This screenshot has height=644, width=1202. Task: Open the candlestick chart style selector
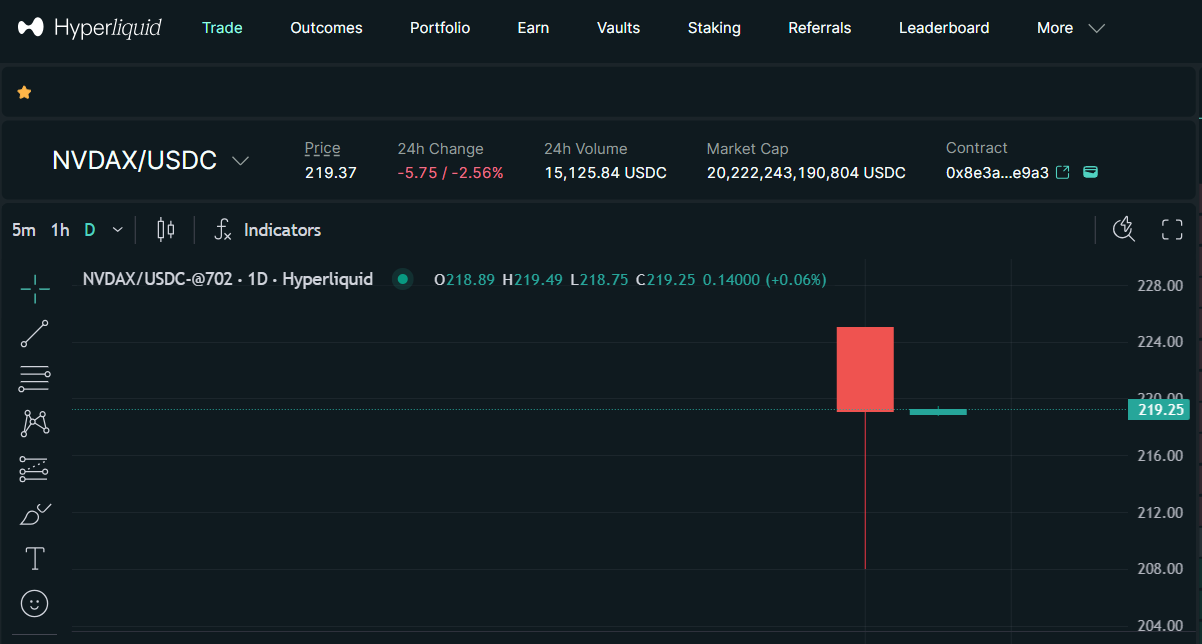[166, 230]
